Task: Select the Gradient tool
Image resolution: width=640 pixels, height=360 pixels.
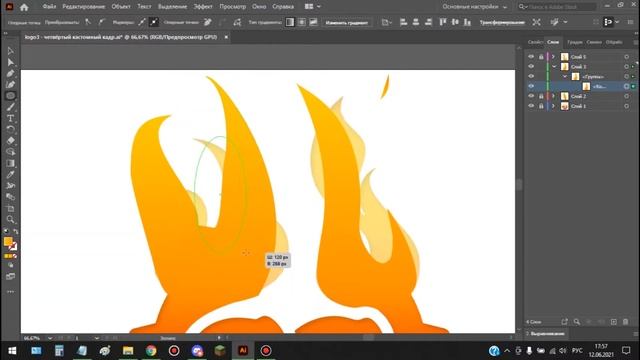Action: 11,163
